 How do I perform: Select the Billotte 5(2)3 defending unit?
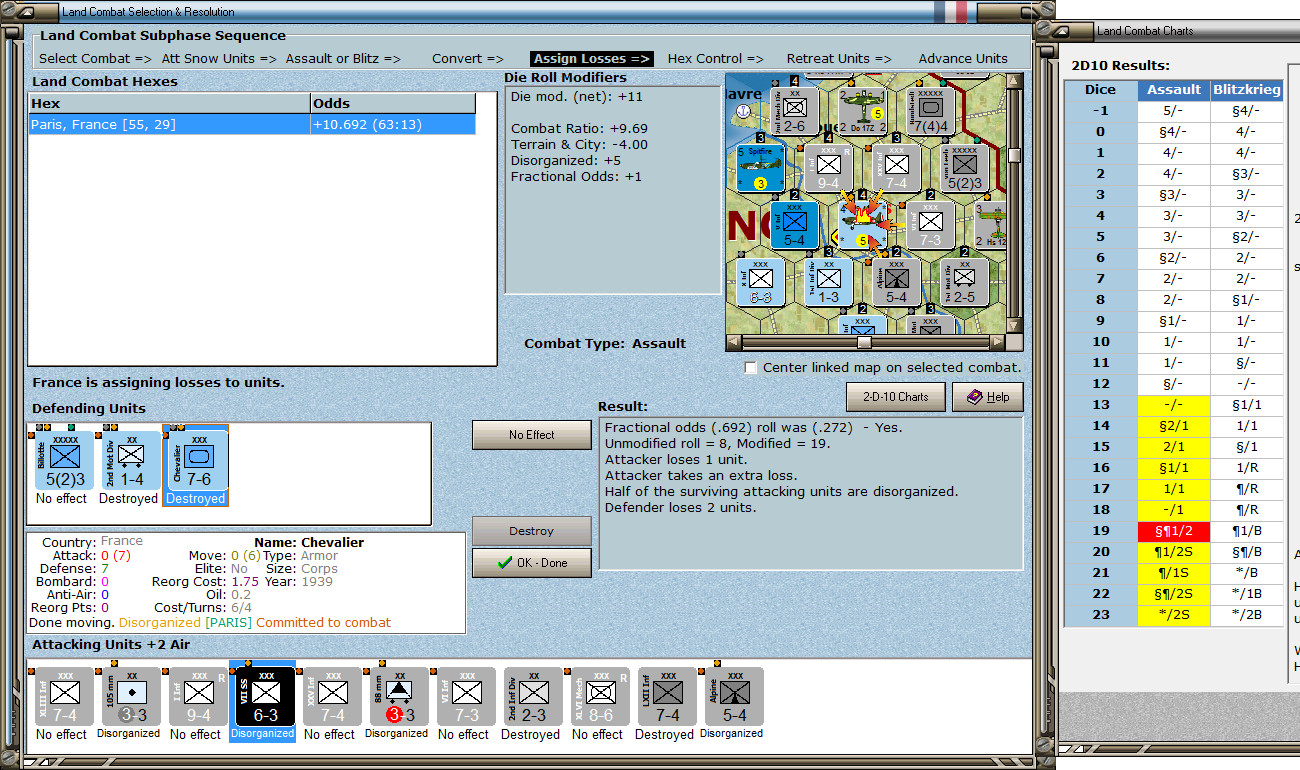pyautogui.click(x=64, y=462)
